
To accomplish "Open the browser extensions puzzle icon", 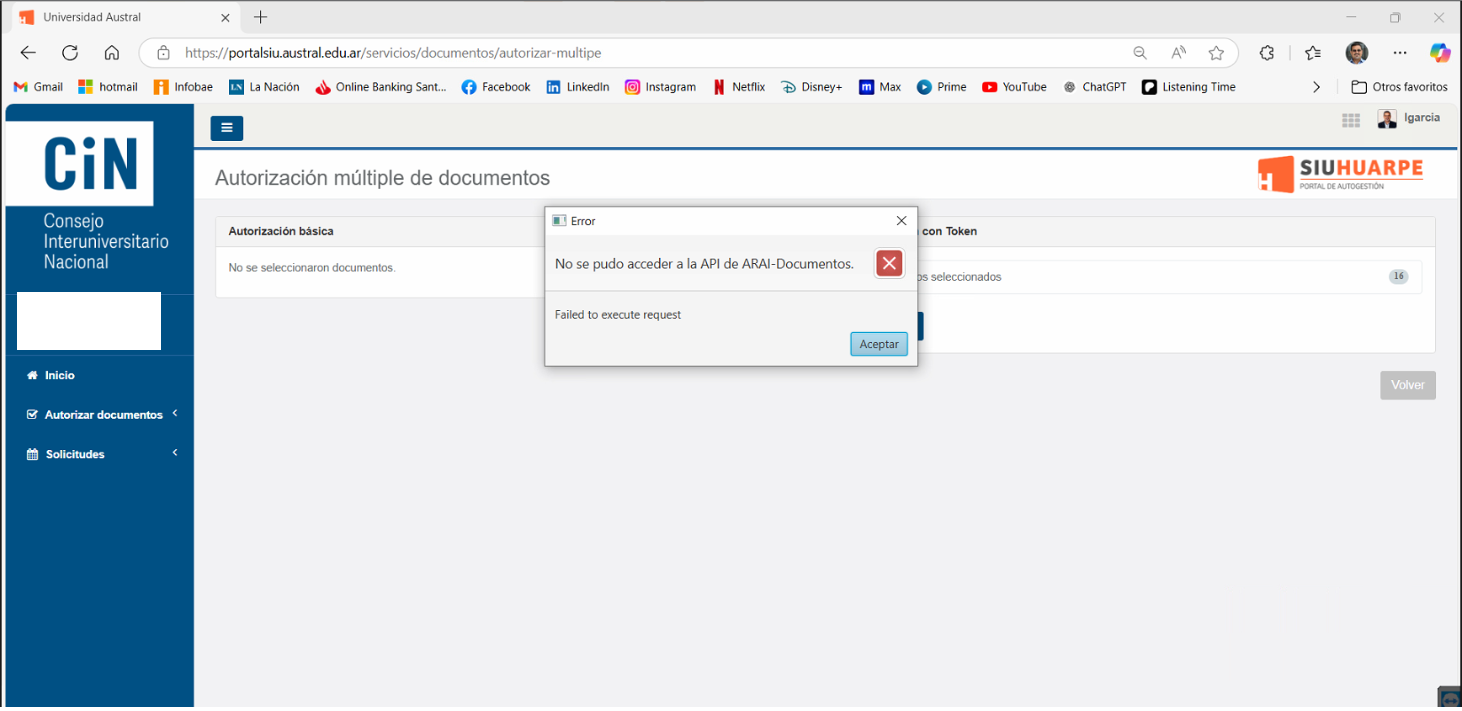I will tap(1267, 53).
